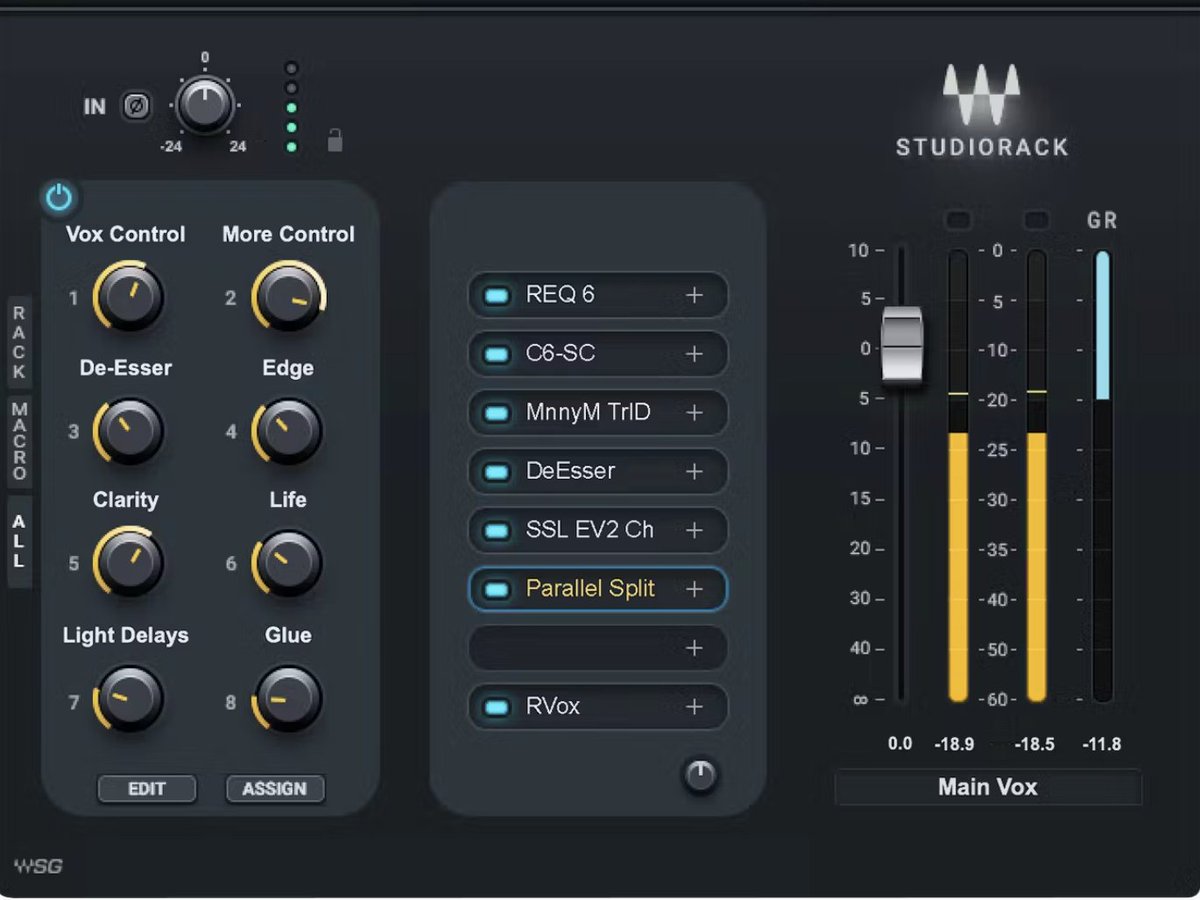Select the Parallel Split slot
1200x900 pixels.
(x=598, y=589)
